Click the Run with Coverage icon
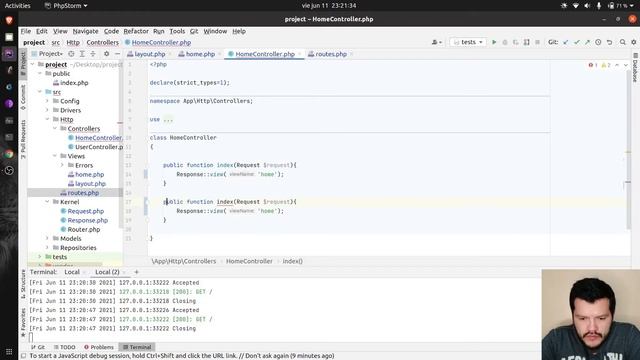 516,42
